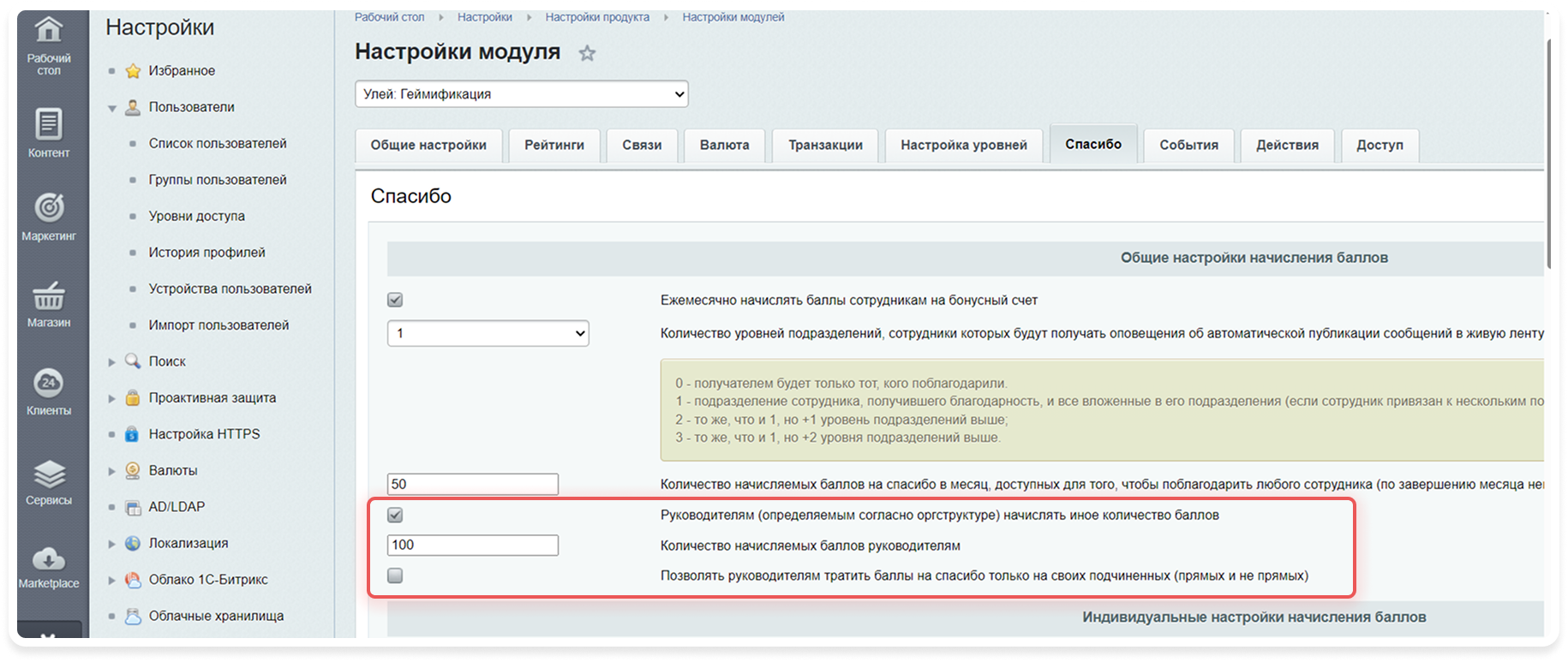Click the Настройка HTTPS icon

click(x=133, y=434)
